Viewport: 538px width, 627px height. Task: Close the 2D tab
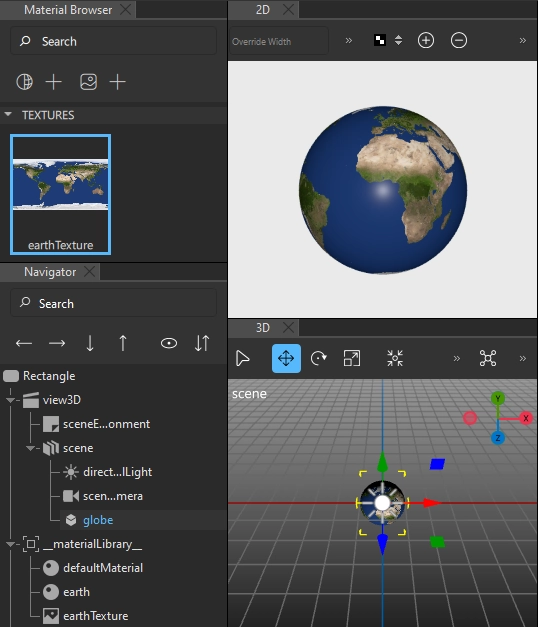click(x=288, y=10)
